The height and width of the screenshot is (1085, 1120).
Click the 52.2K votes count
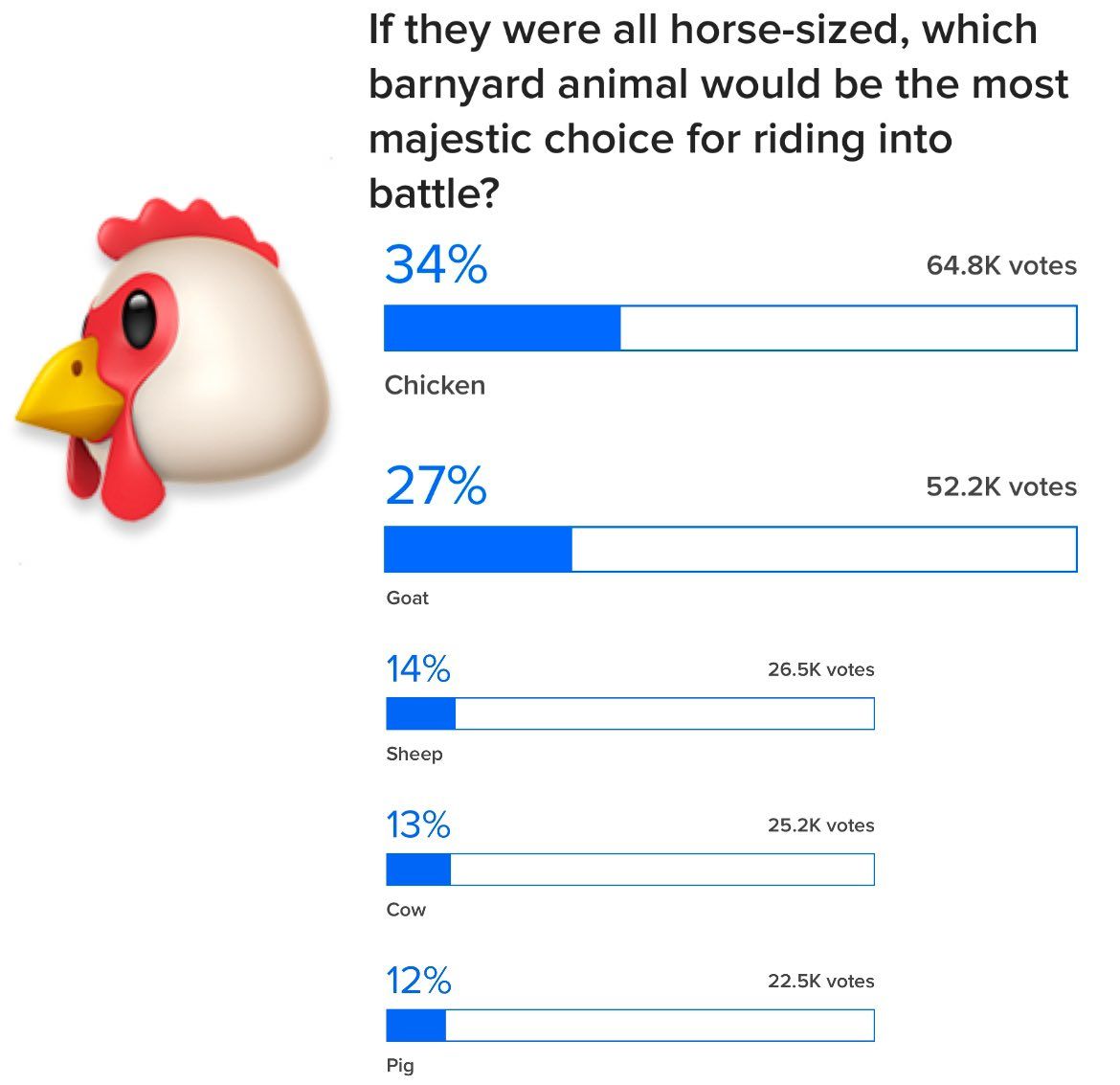(1000, 486)
